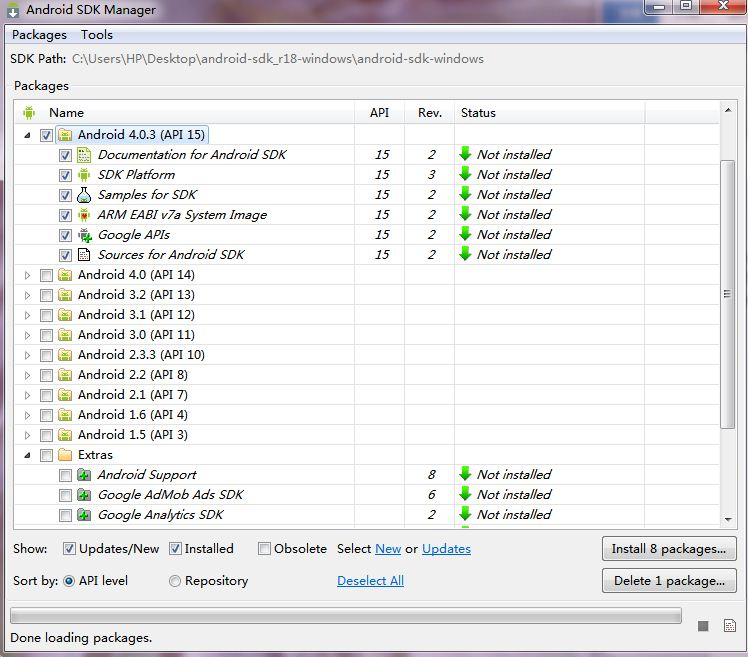This screenshot has height=657, width=748.
Task: Click the stop square icon near progress bar
Action: click(x=703, y=626)
